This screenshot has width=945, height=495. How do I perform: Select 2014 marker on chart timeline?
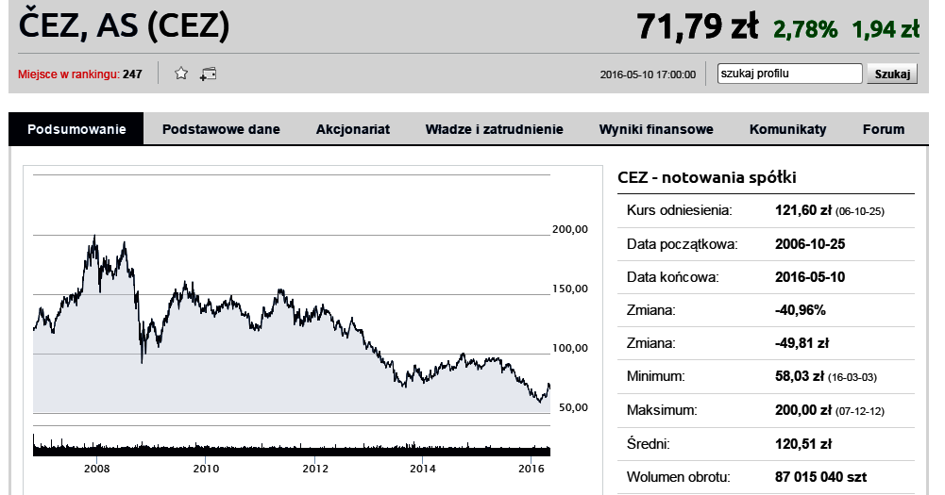[422, 468]
